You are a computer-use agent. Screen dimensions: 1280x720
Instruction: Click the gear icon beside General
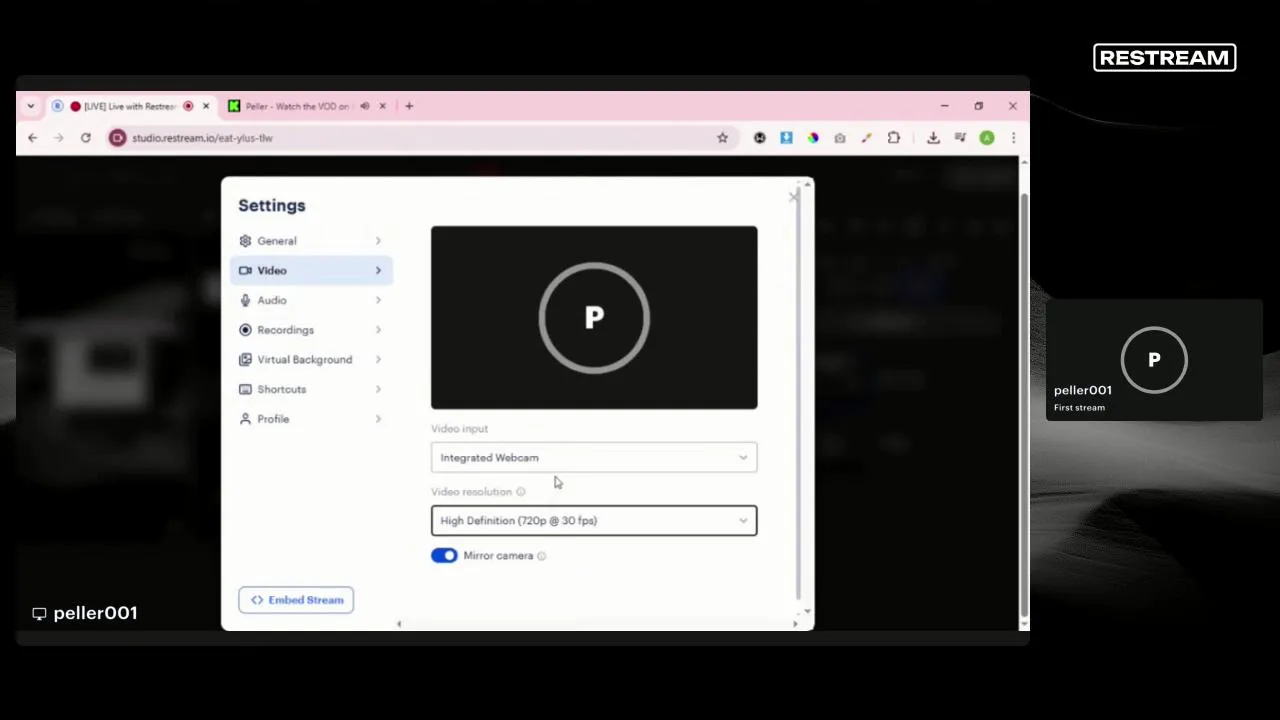(x=245, y=241)
